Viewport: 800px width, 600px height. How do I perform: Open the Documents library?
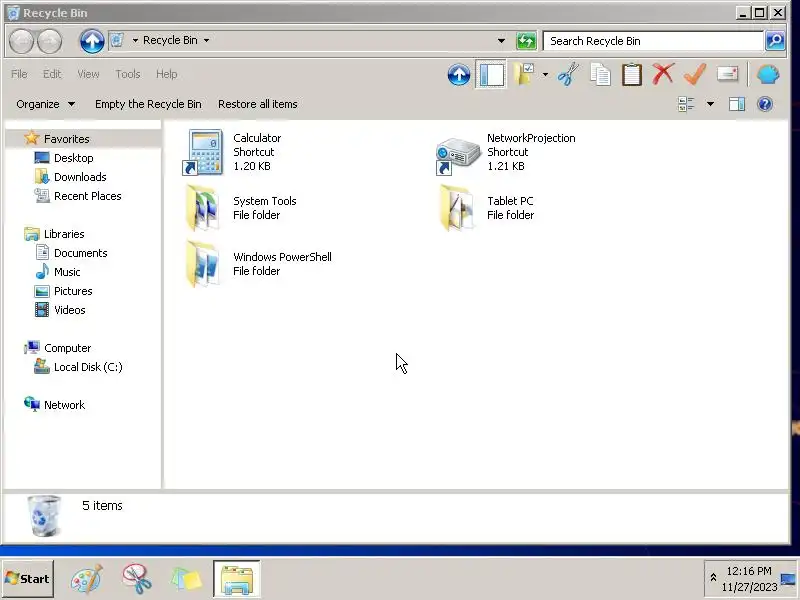tap(81, 253)
